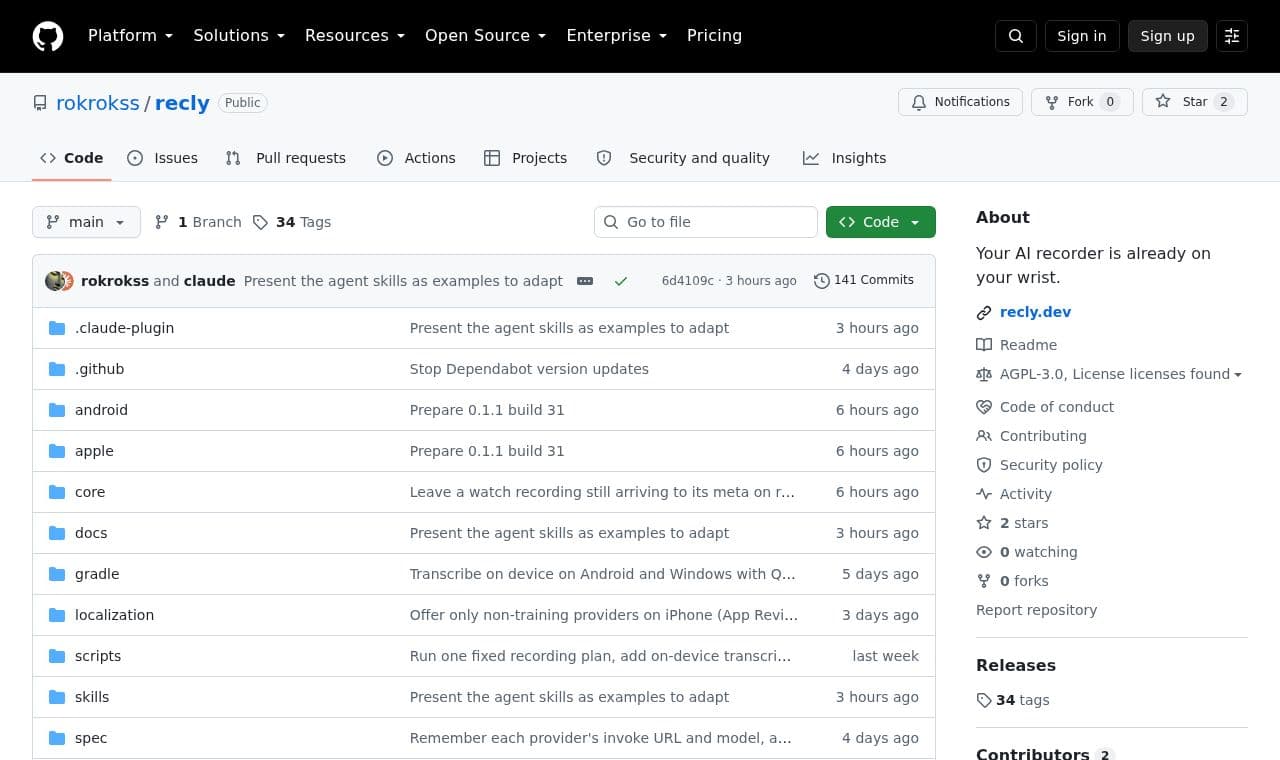Screen dimensions: 1280x760
Task: Click the Notifications bell button
Action: pyautogui.click(x=961, y=102)
